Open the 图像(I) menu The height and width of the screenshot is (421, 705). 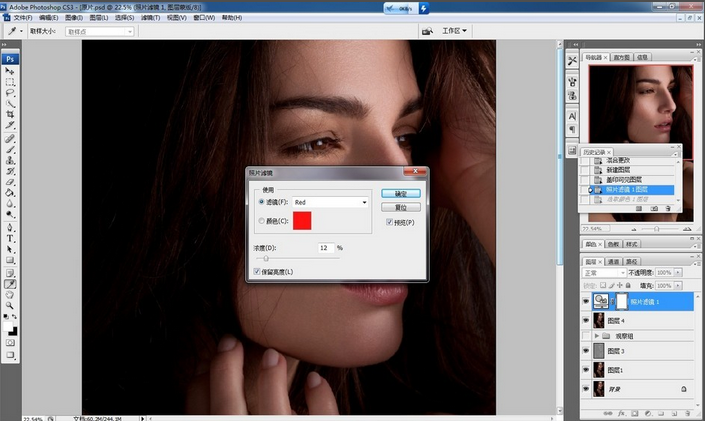click(x=74, y=18)
